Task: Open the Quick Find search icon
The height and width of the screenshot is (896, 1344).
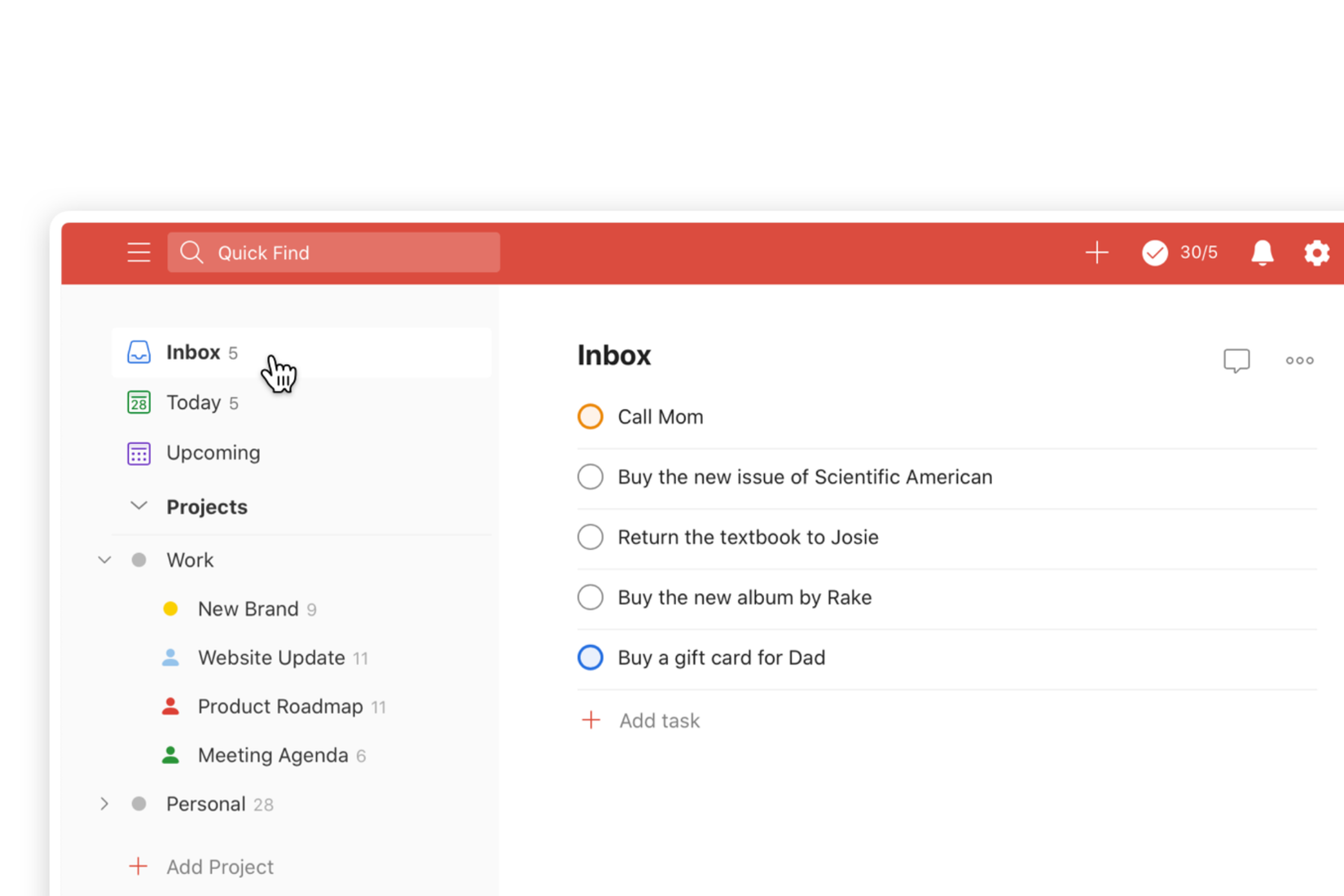Action: [x=191, y=253]
